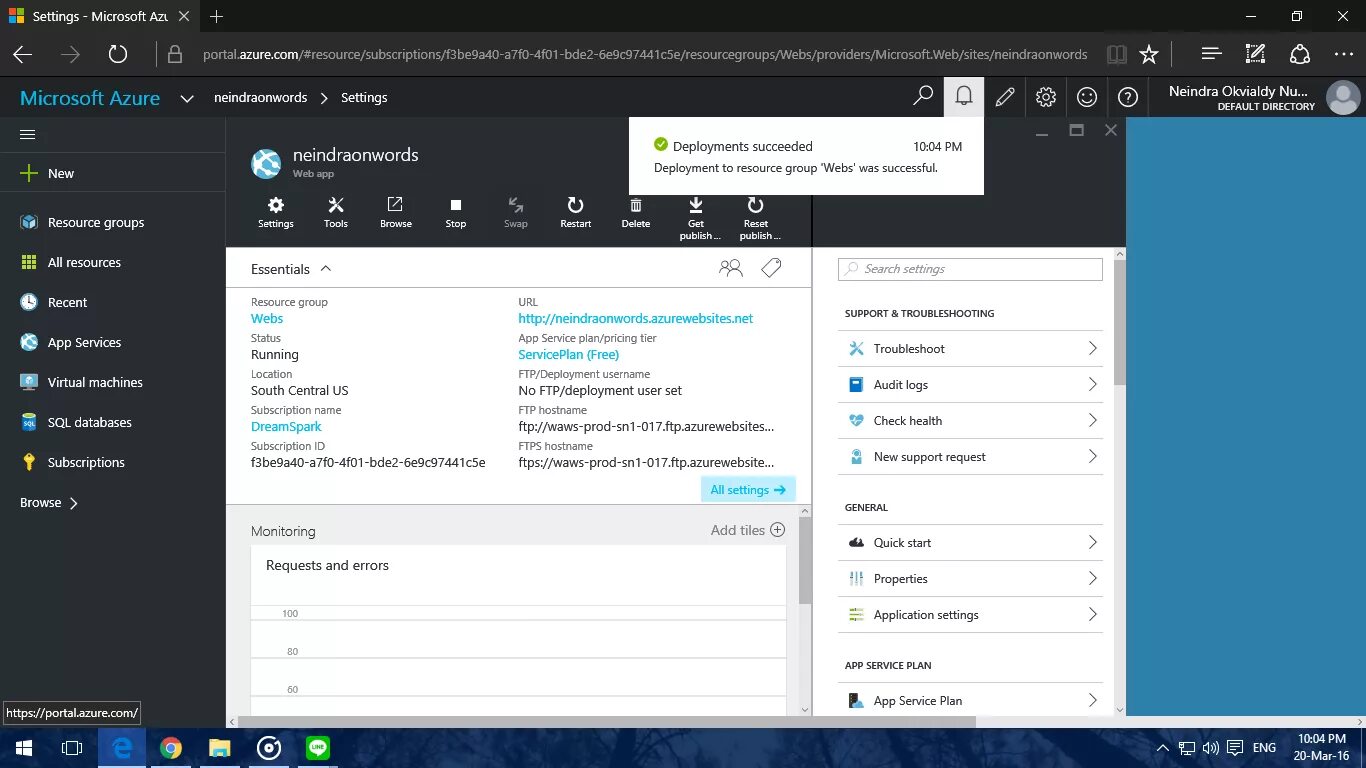Screen dimensions: 1366x768
Task: Restart the web app
Action: 576,212
